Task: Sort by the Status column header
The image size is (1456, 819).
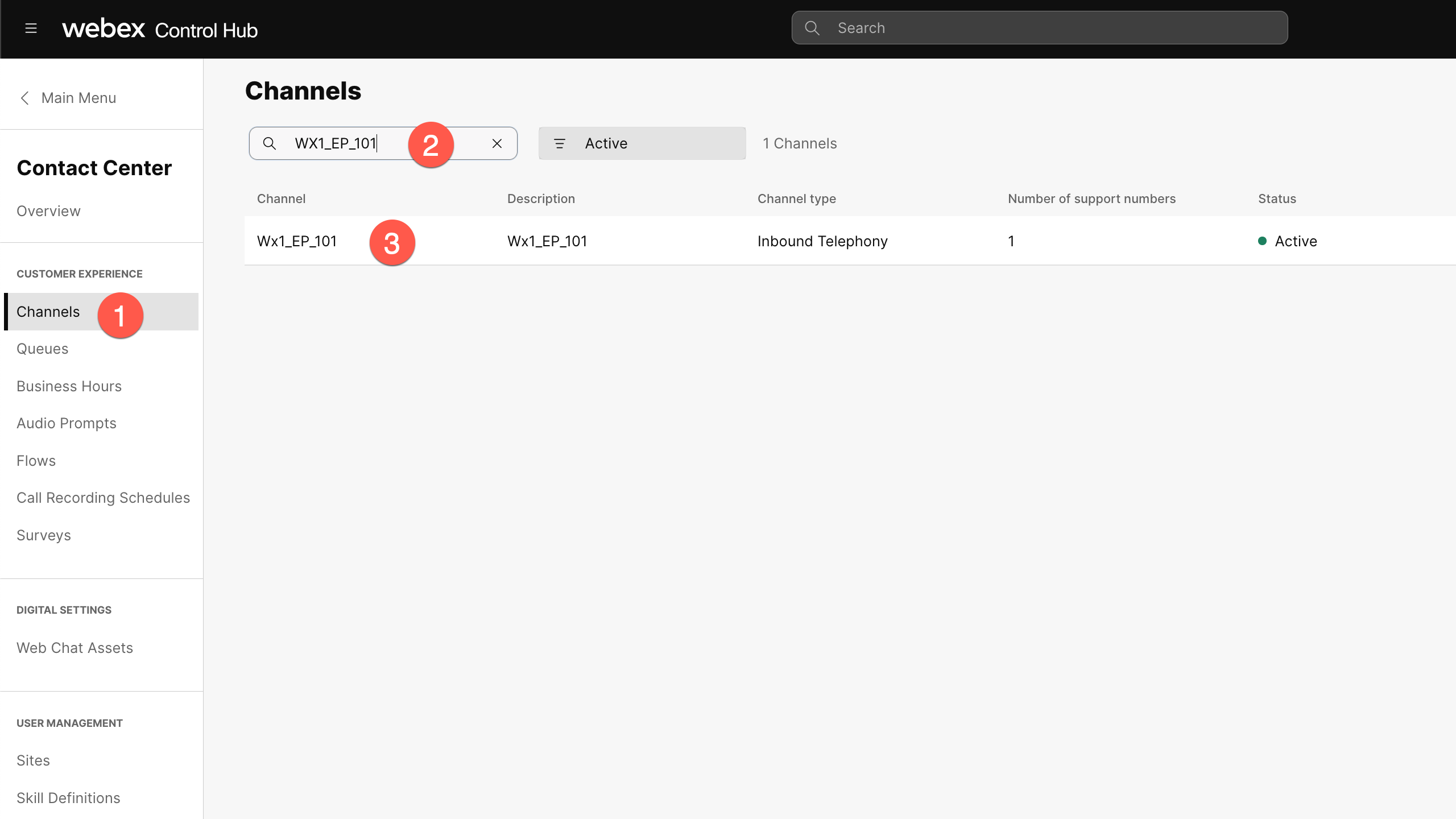Action: point(1277,198)
